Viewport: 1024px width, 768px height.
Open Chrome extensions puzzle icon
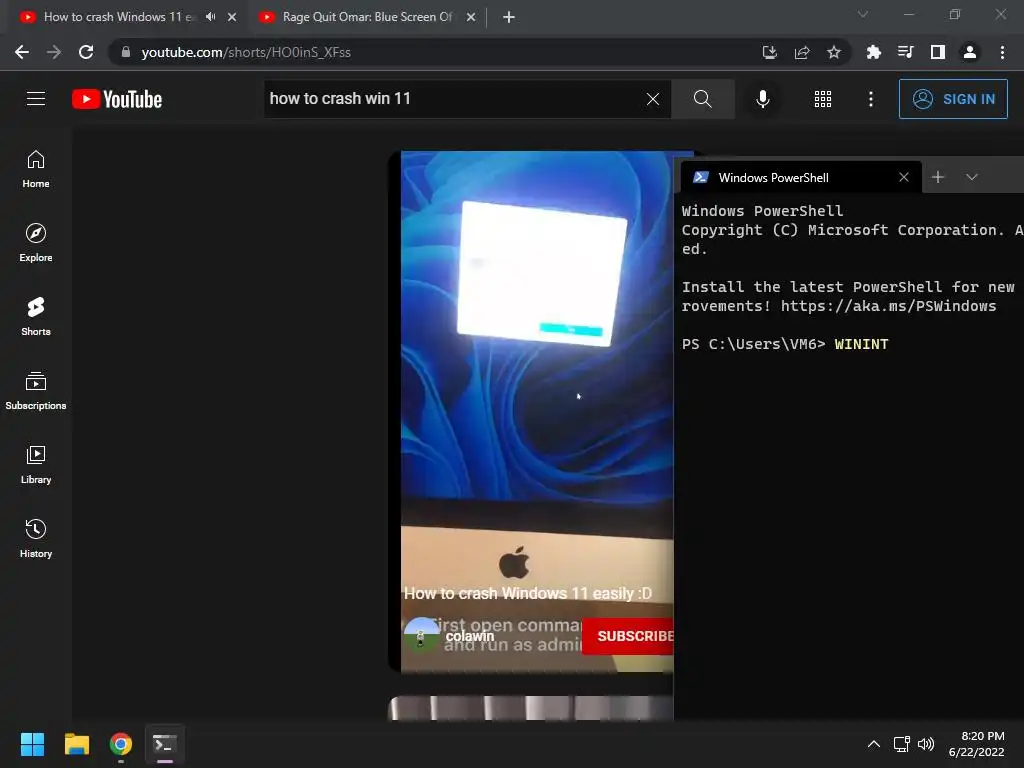(873, 52)
